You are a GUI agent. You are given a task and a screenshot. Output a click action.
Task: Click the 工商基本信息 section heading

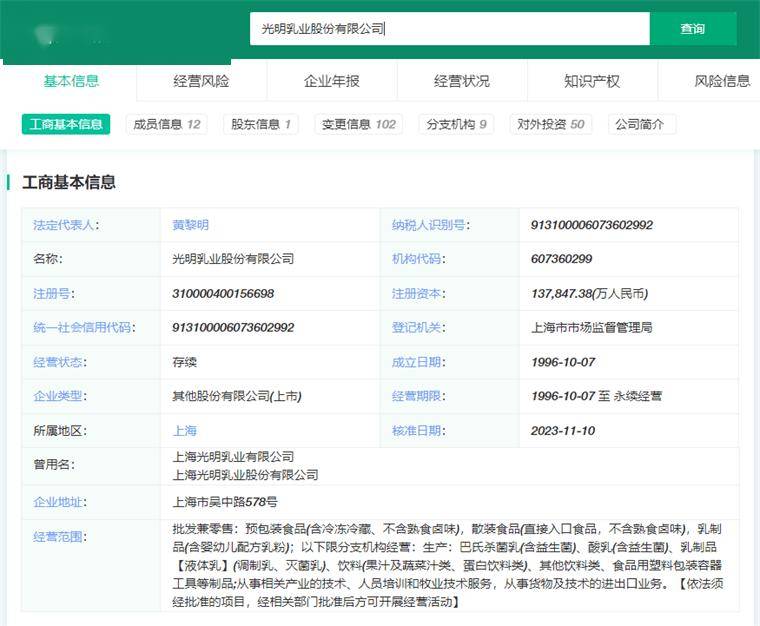point(69,182)
